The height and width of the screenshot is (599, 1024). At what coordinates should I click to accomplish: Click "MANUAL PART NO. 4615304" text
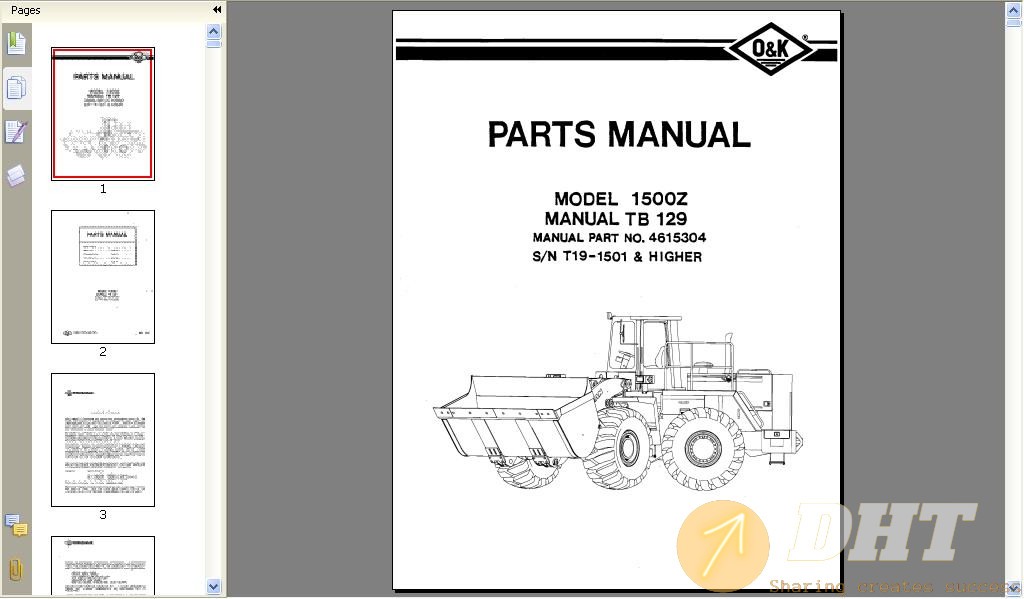pos(619,238)
